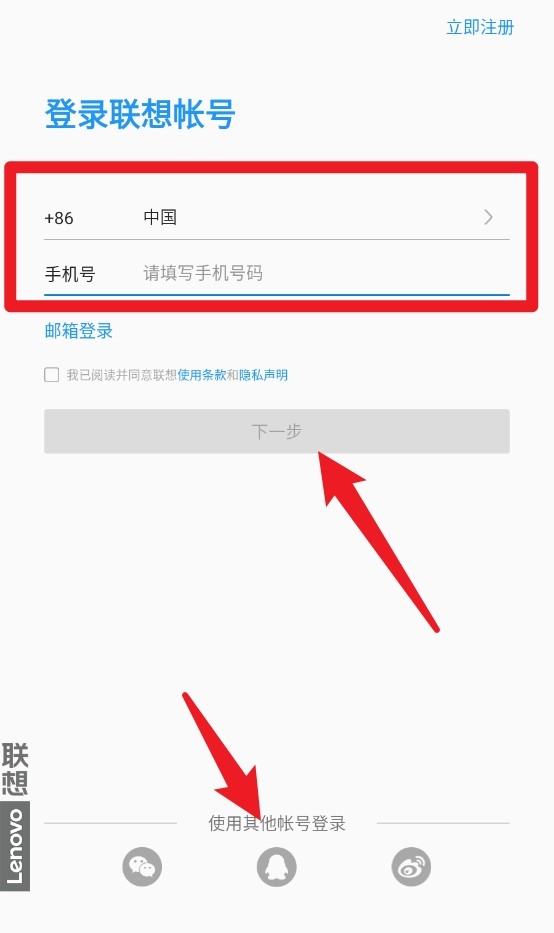
Task: Focus the 请填写手机号码 phone number field
Action: pos(324,273)
